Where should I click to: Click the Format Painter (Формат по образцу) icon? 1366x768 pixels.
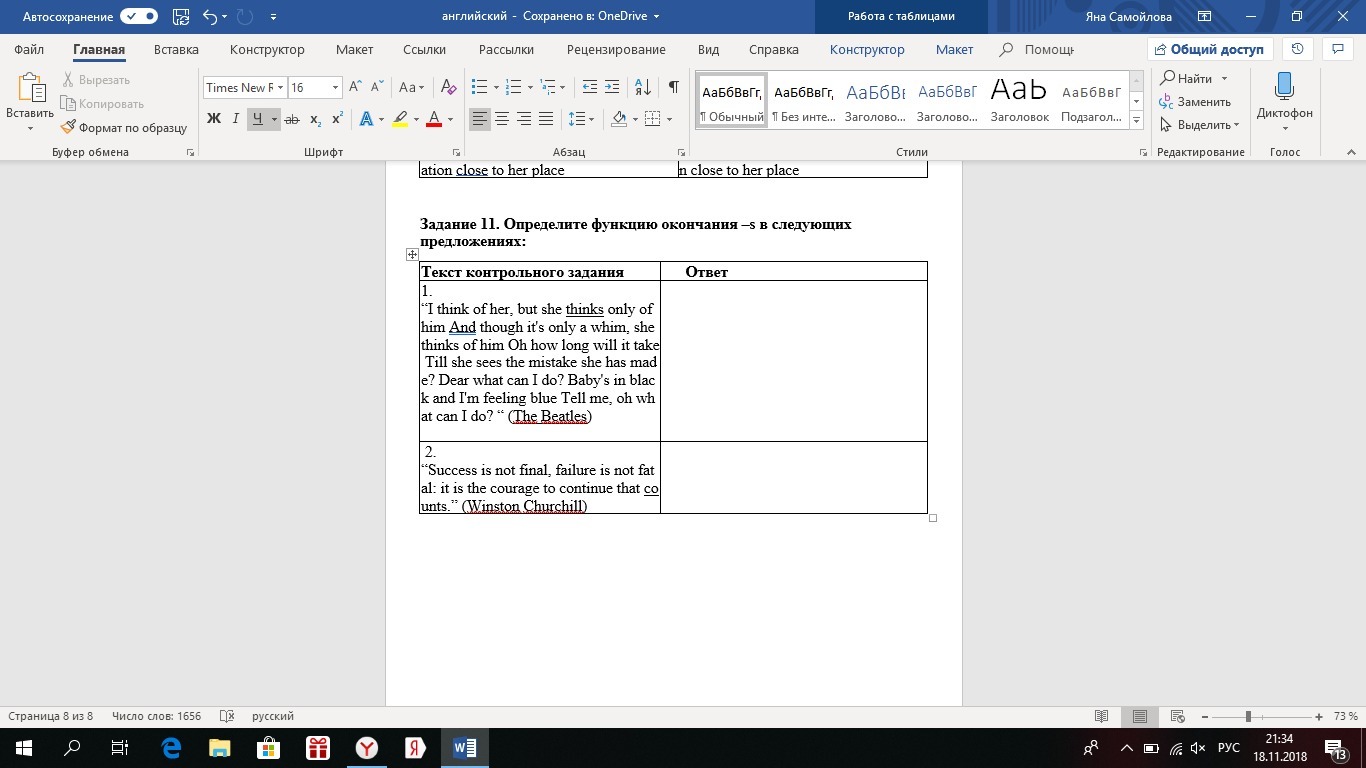pyautogui.click(x=69, y=128)
